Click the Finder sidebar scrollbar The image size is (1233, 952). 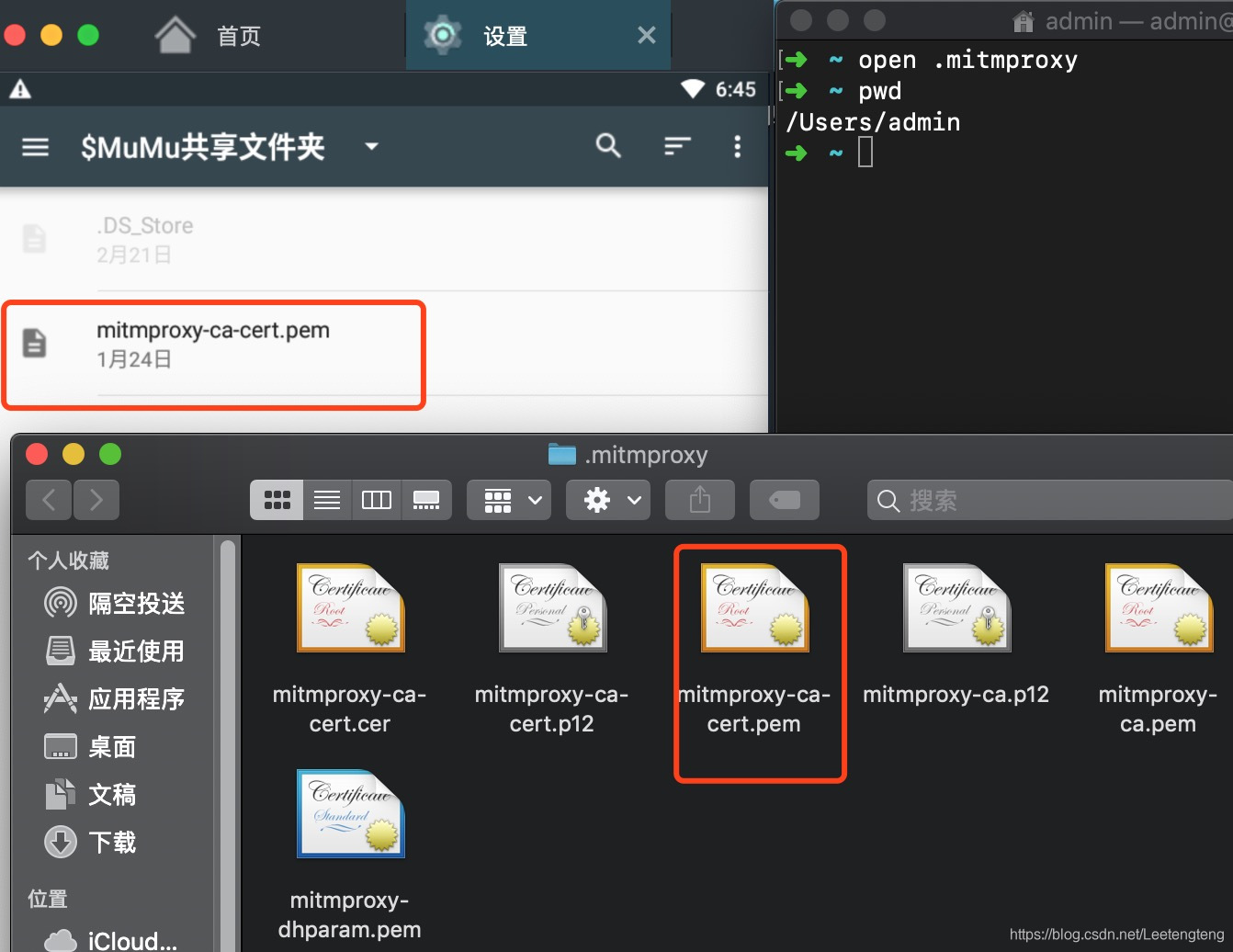pos(227,744)
